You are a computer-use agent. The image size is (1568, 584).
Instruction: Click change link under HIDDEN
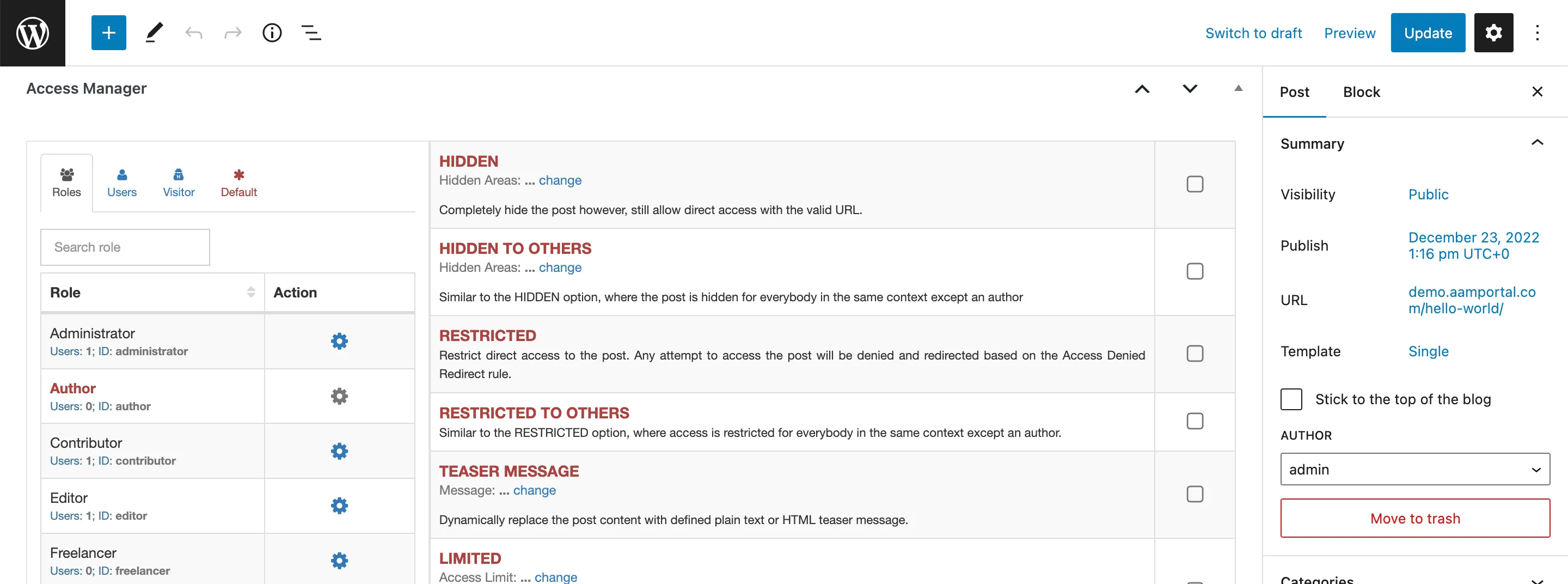560,180
